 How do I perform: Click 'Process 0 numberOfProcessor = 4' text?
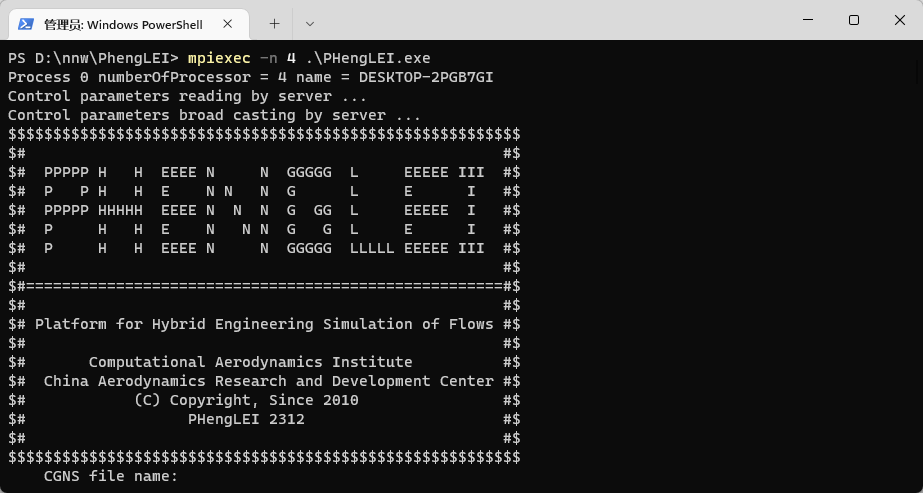(x=147, y=77)
